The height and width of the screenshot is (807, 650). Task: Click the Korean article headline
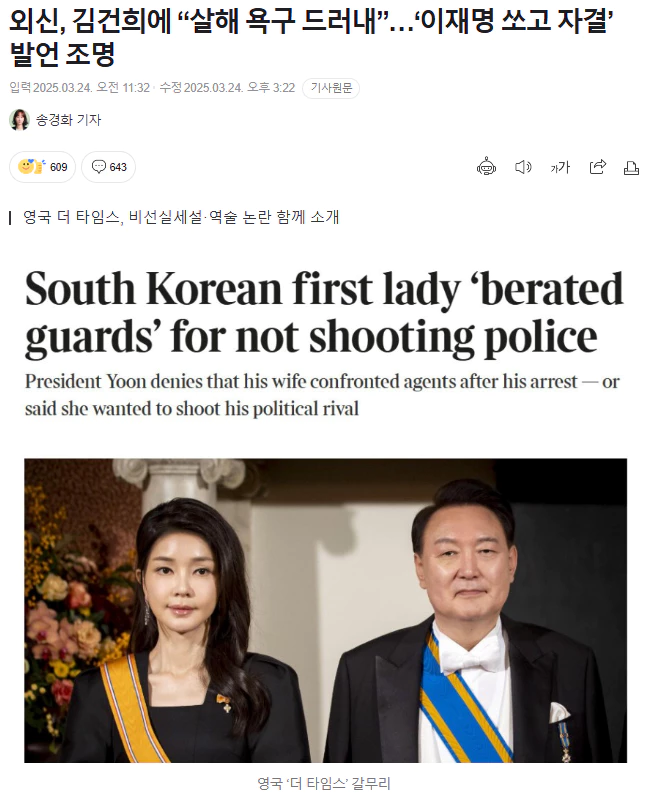[x=311, y=37]
